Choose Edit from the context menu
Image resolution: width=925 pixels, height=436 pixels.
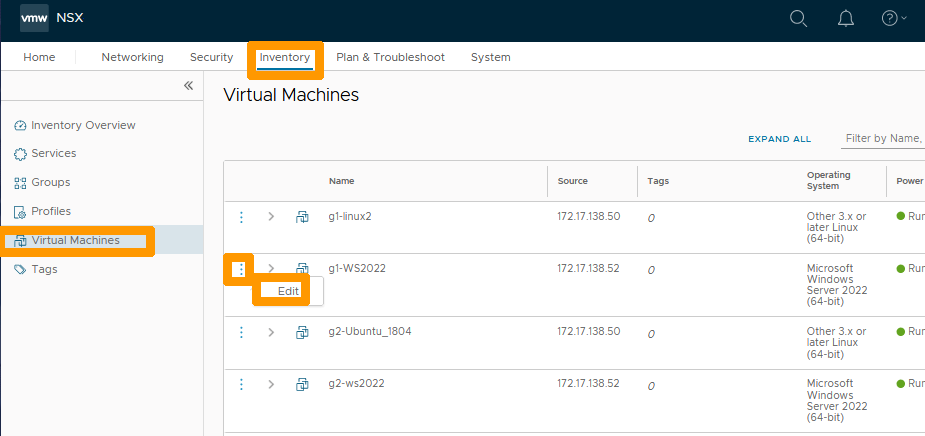(288, 291)
